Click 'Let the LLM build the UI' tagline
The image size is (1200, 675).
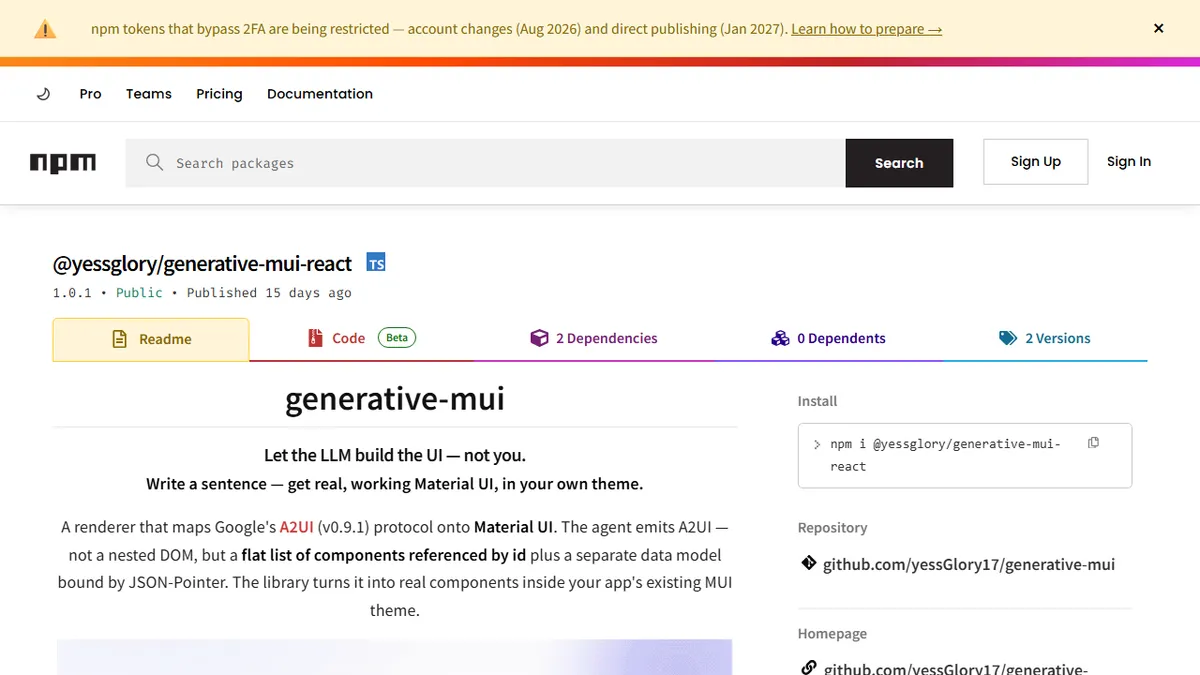tap(395, 455)
